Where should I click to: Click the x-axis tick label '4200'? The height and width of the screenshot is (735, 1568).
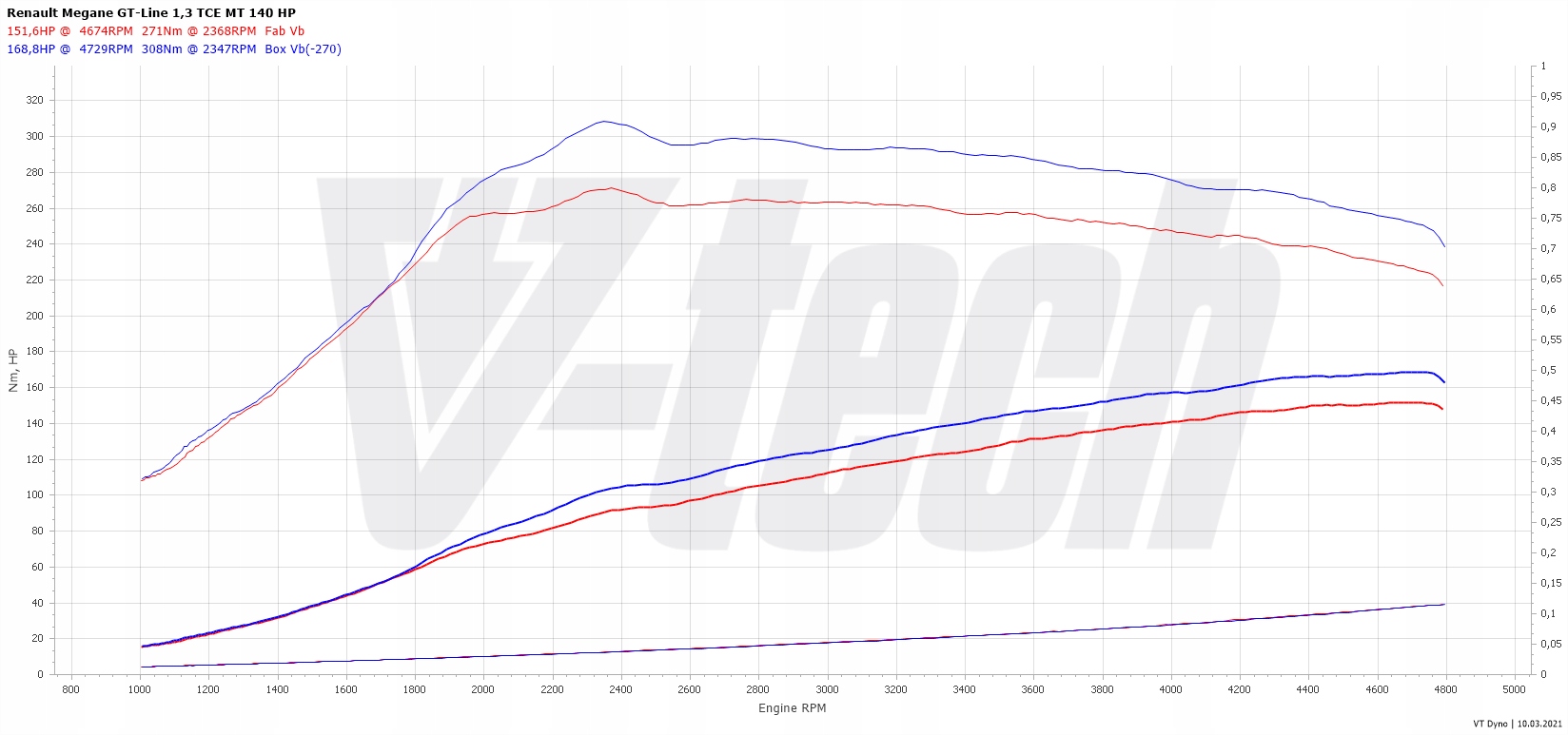tap(1240, 690)
